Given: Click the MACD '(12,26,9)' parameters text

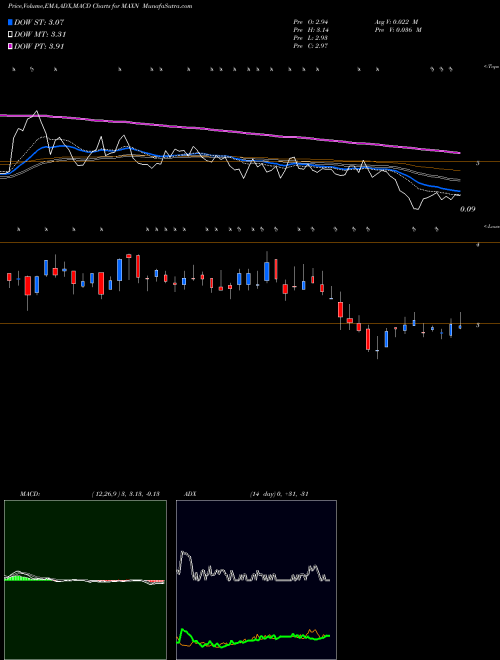Looking at the screenshot, I should point(106,494).
